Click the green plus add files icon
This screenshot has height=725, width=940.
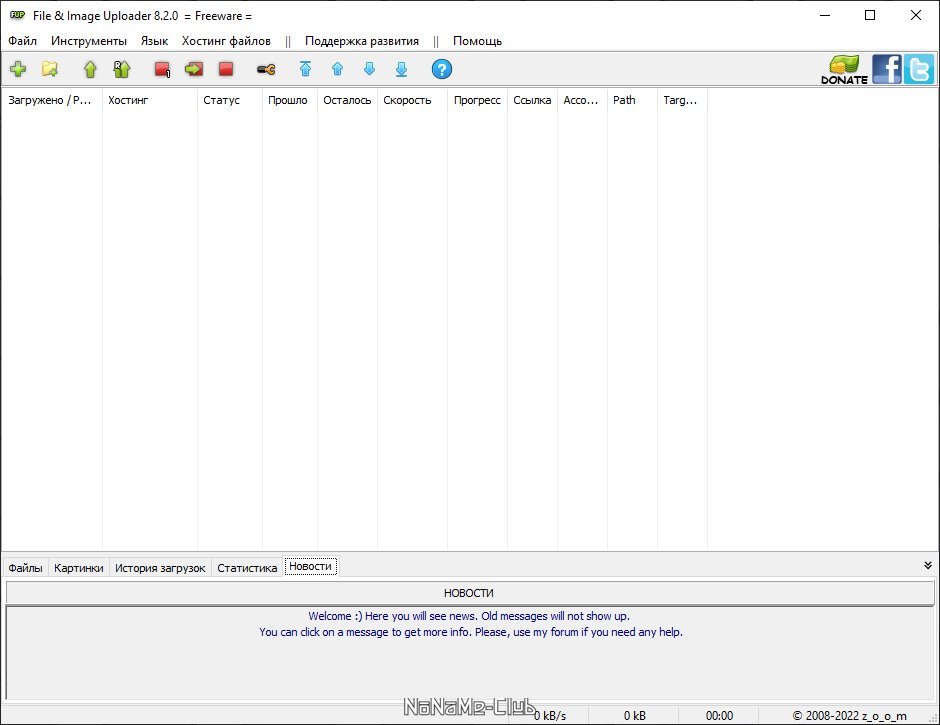18,70
